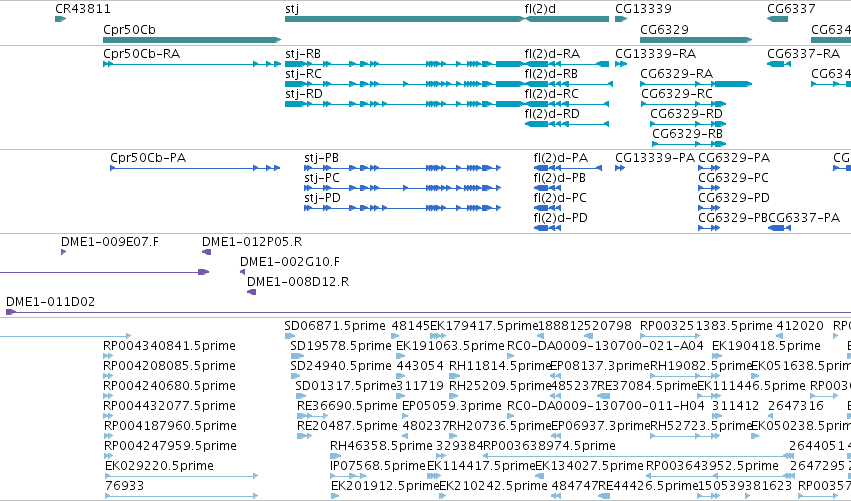The image size is (851, 501).
Task: Select the CG6329-RB transcript
Action: [x=689, y=144]
